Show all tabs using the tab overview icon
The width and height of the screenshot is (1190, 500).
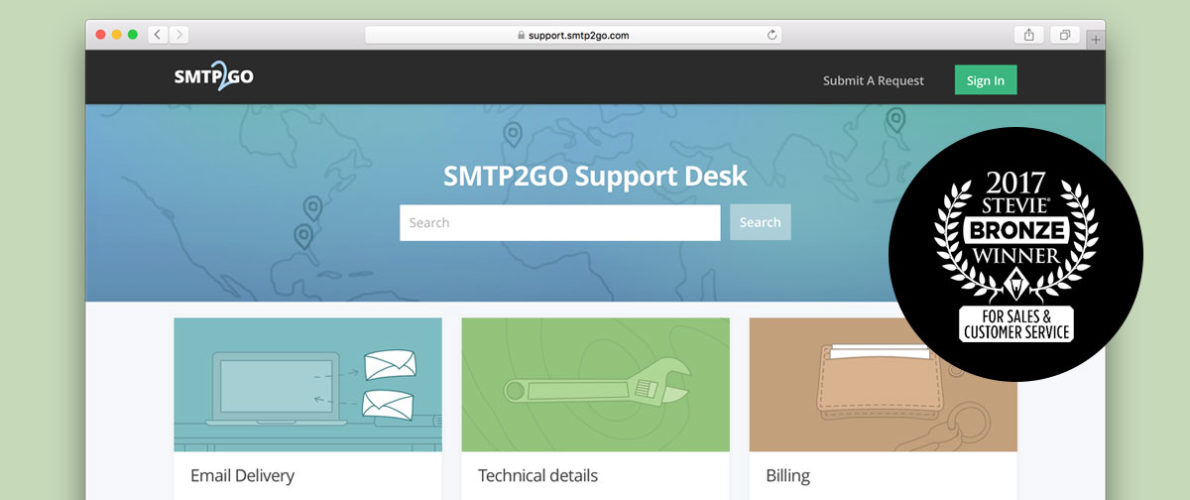1065,35
